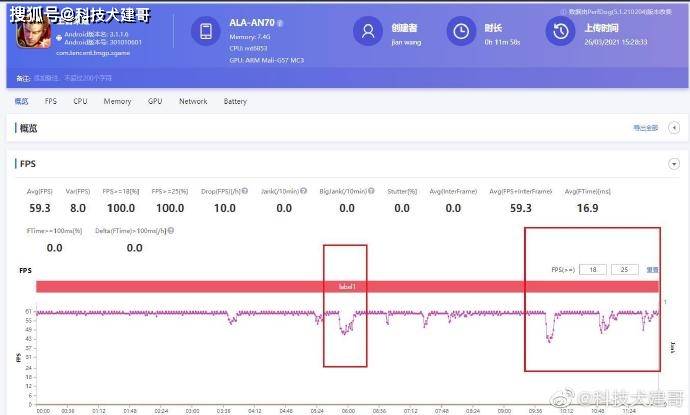Viewport: 690px width, 415px height.
Task: Click the game app thumbnail
Action: click(33, 34)
